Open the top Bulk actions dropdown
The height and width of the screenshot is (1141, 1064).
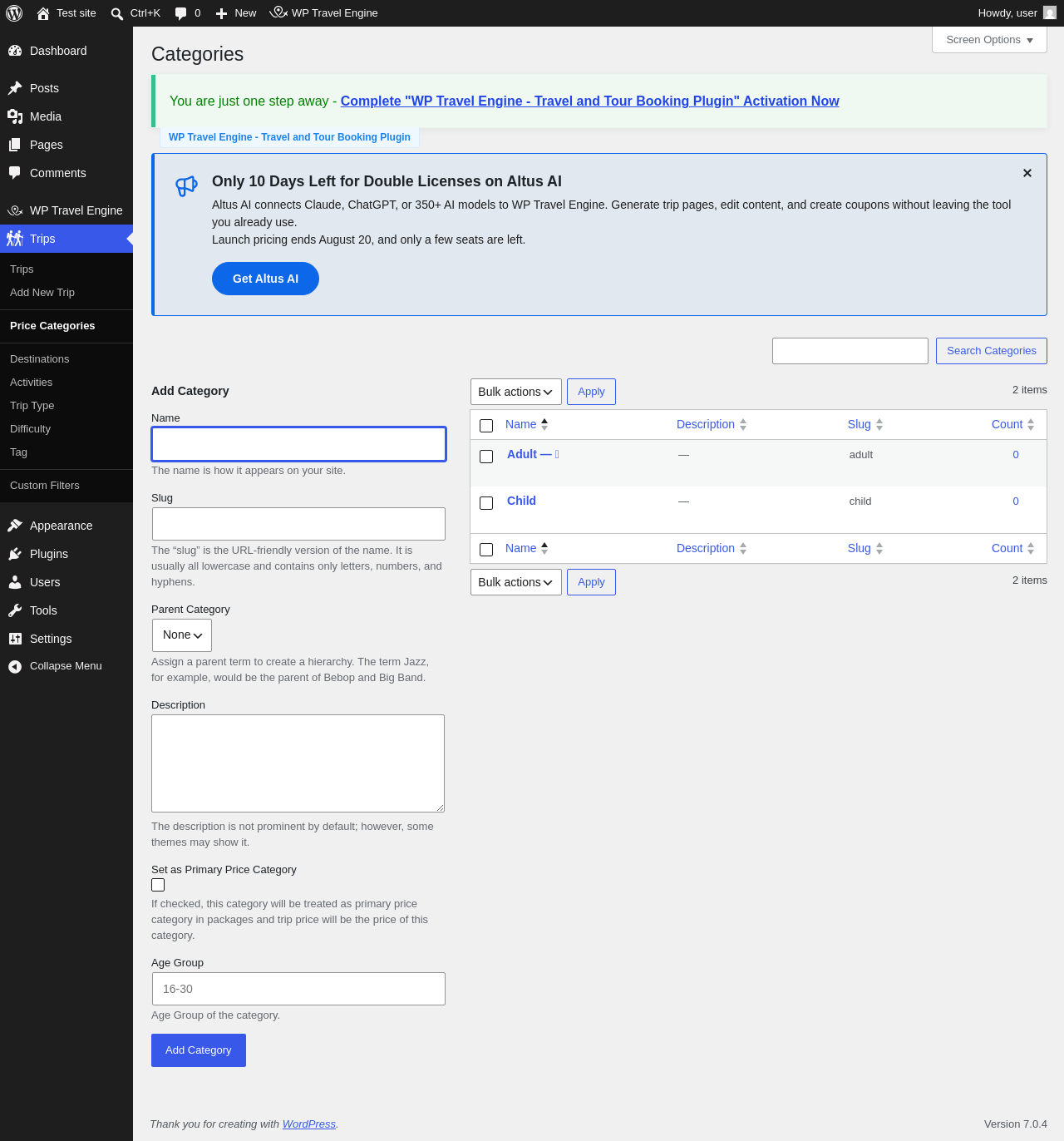click(x=516, y=392)
